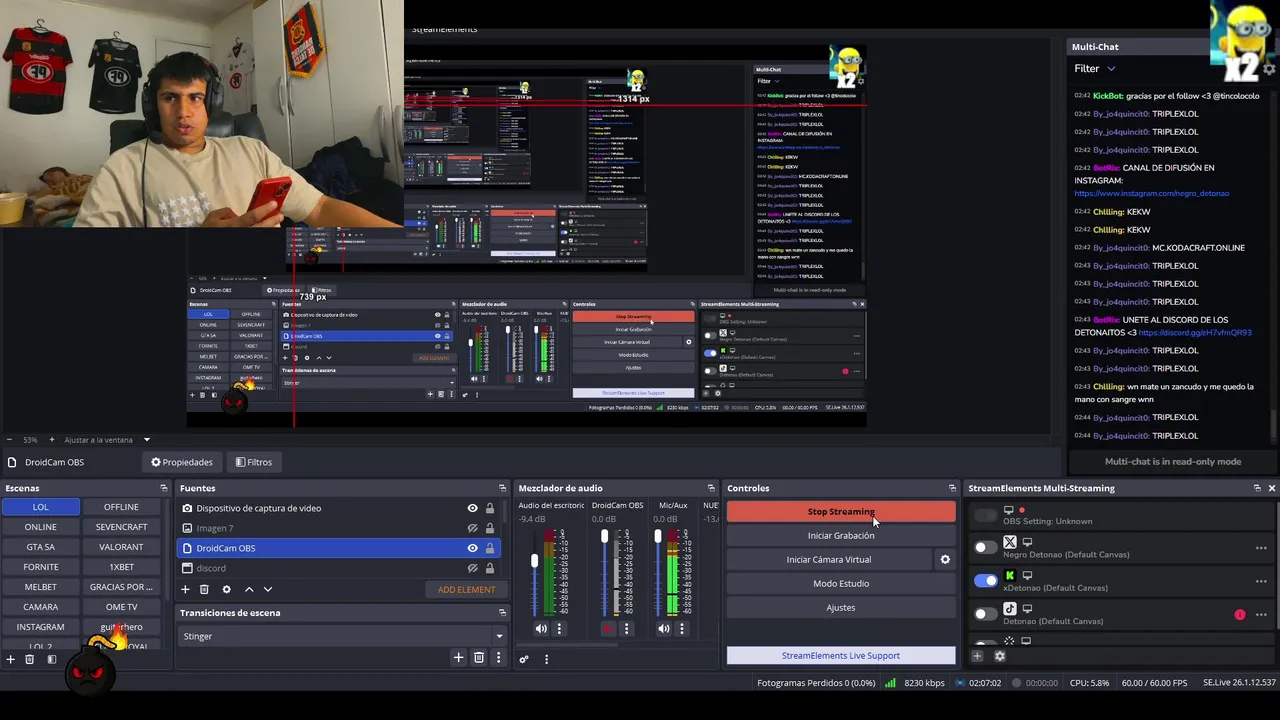Screen dimensions: 1280x720
Task: Click the Modo Estudio button
Action: click(x=841, y=584)
